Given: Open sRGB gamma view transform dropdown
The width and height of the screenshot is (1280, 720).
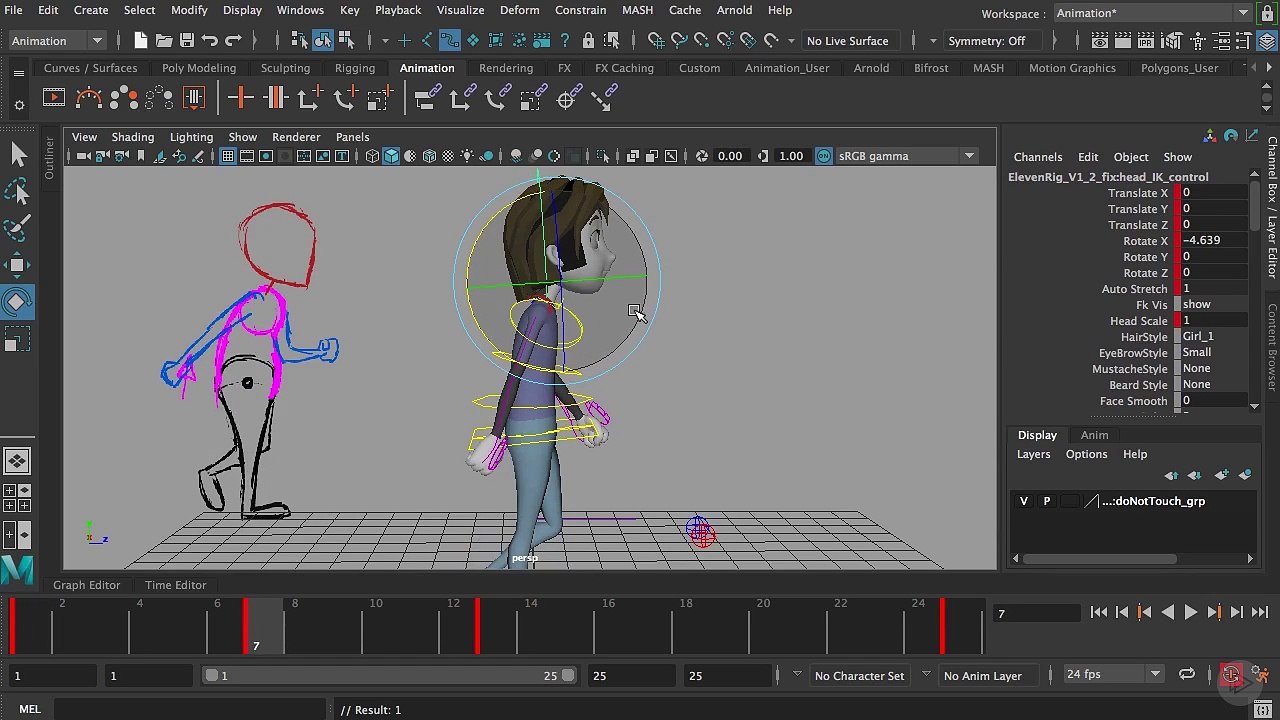Looking at the screenshot, I should [x=906, y=156].
